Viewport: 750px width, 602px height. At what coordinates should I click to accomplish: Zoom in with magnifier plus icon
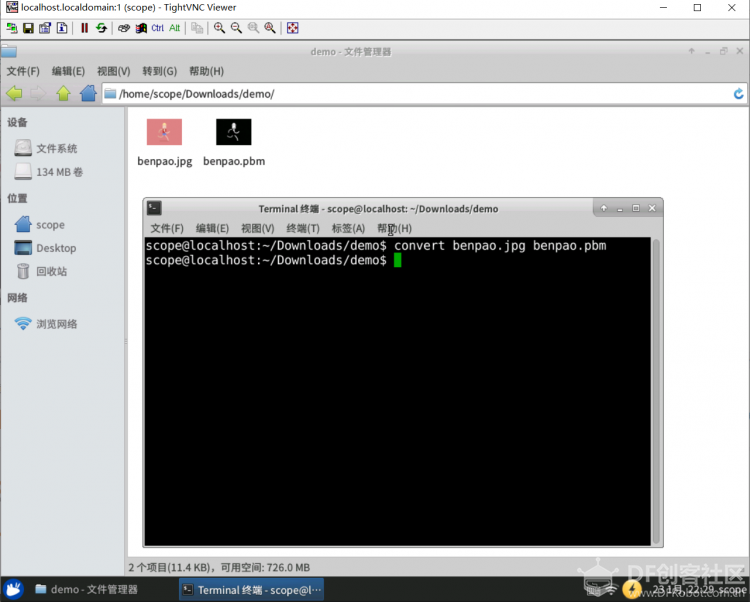click(x=220, y=28)
